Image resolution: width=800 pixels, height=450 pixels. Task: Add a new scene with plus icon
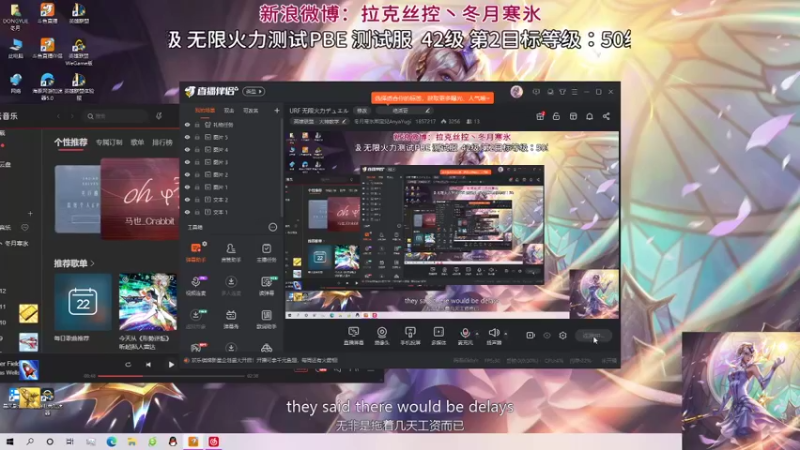(277, 110)
